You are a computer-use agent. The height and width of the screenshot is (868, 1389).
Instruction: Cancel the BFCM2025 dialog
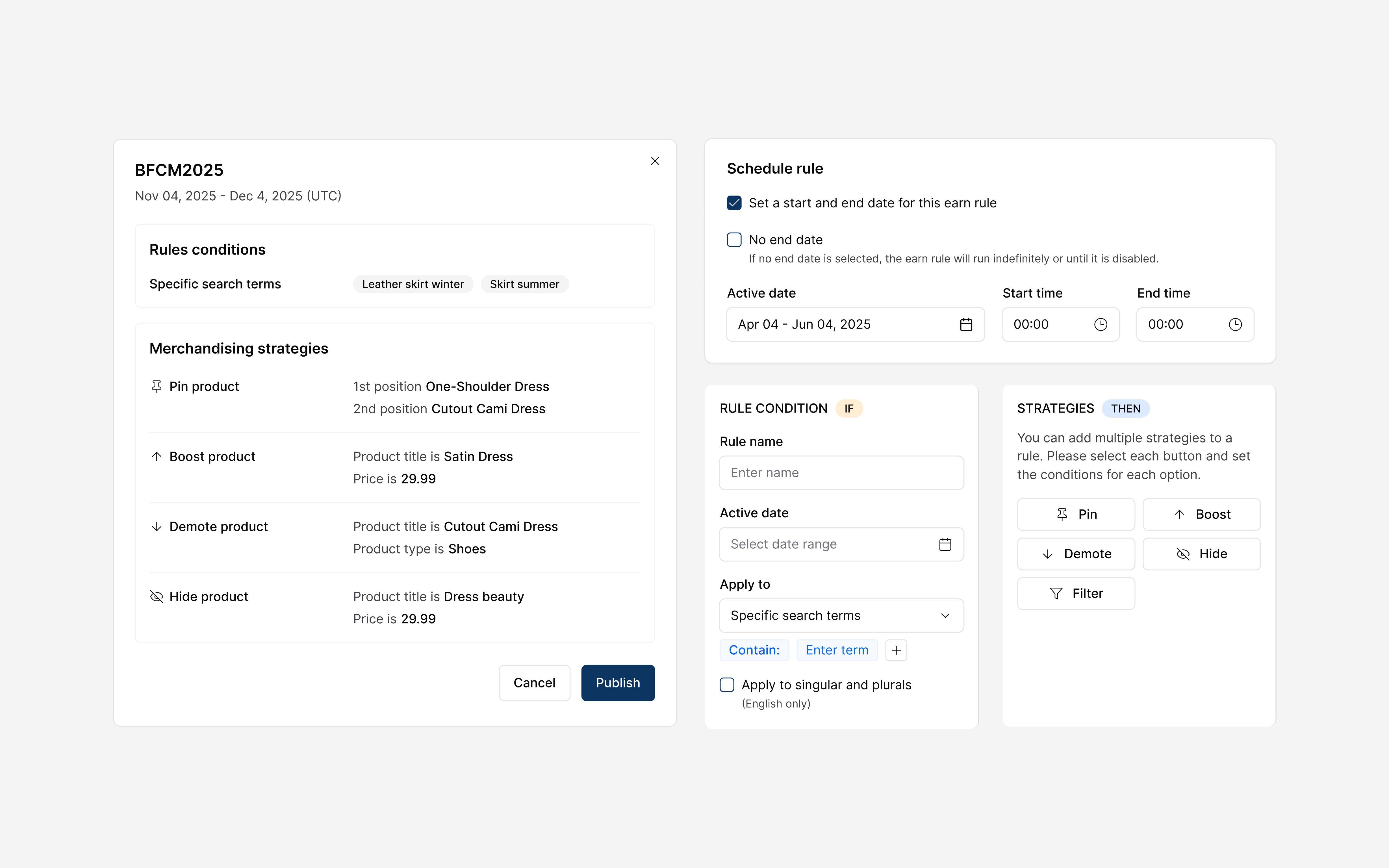534,683
